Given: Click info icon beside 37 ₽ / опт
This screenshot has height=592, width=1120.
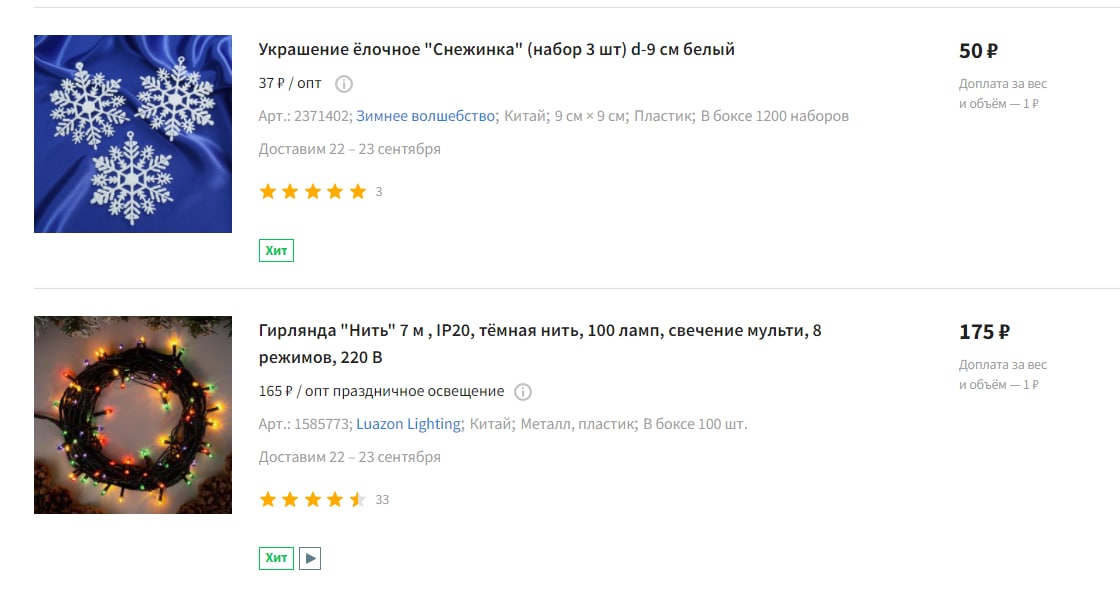Looking at the screenshot, I should point(344,84).
